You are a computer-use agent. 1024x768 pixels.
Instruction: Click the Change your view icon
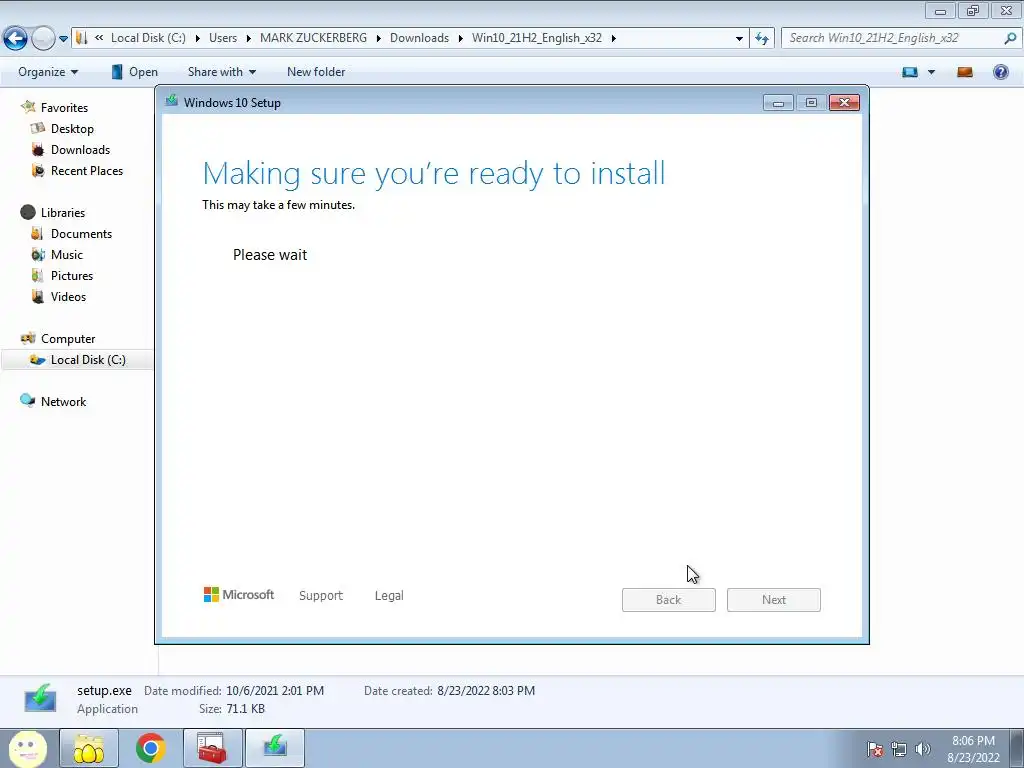[910, 72]
